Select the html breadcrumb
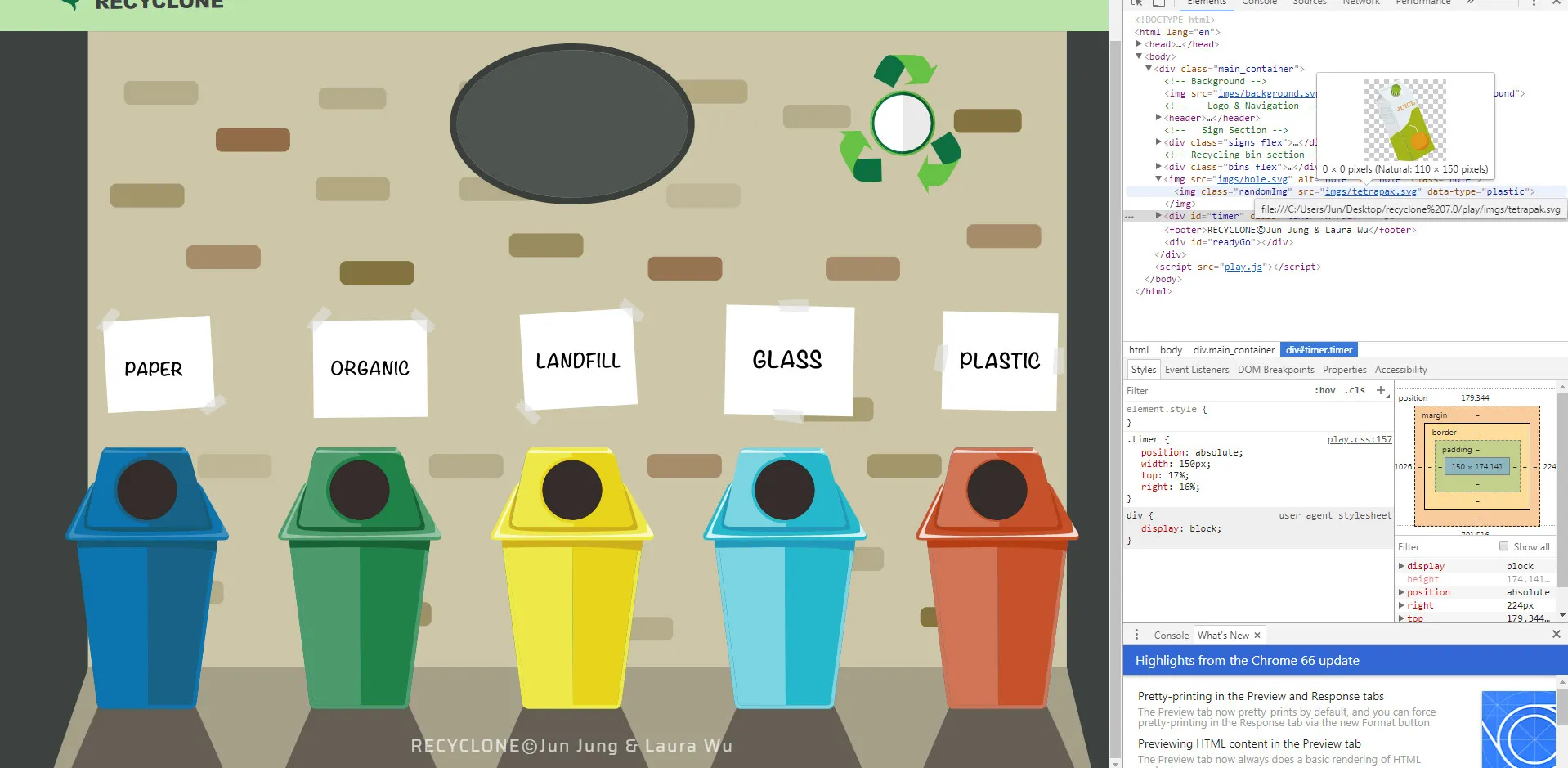The height and width of the screenshot is (768, 1568). 1139,350
